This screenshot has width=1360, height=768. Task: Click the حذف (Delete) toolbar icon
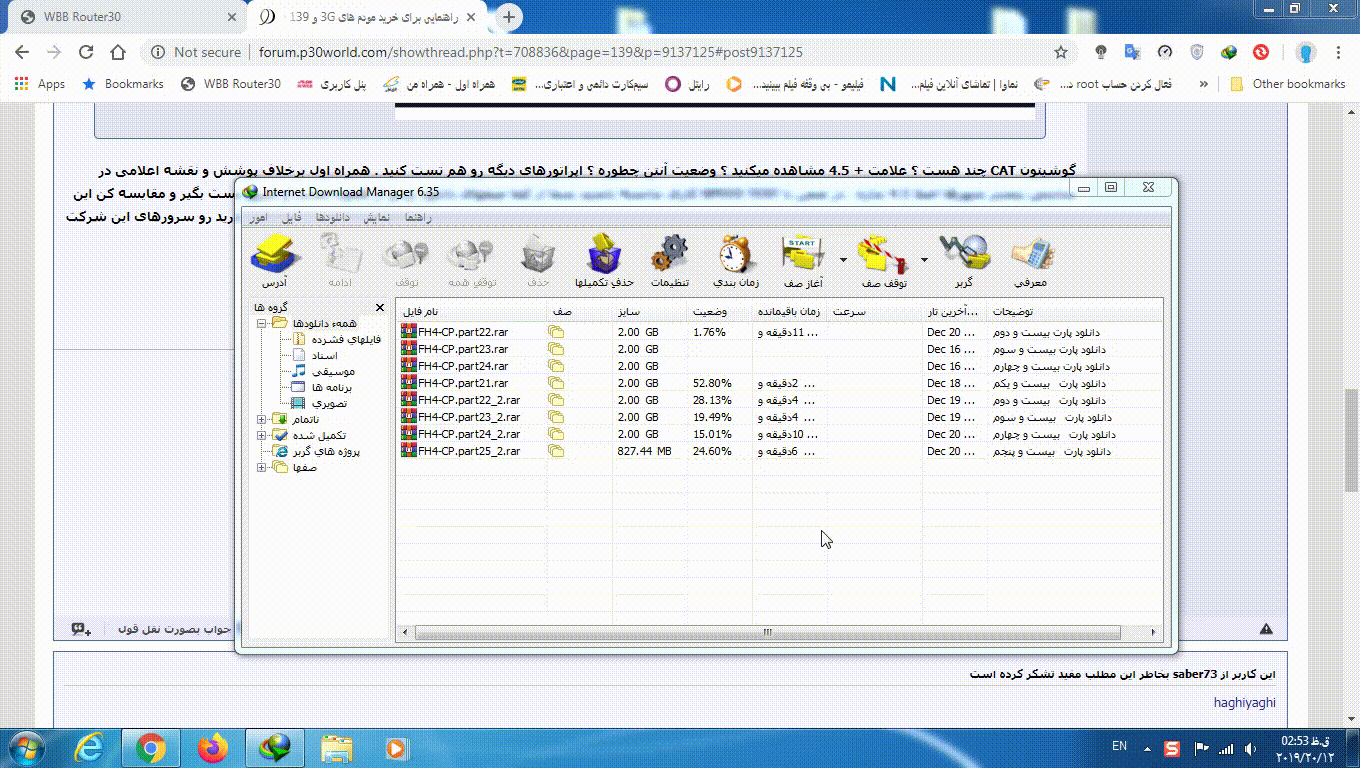[538, 260]
